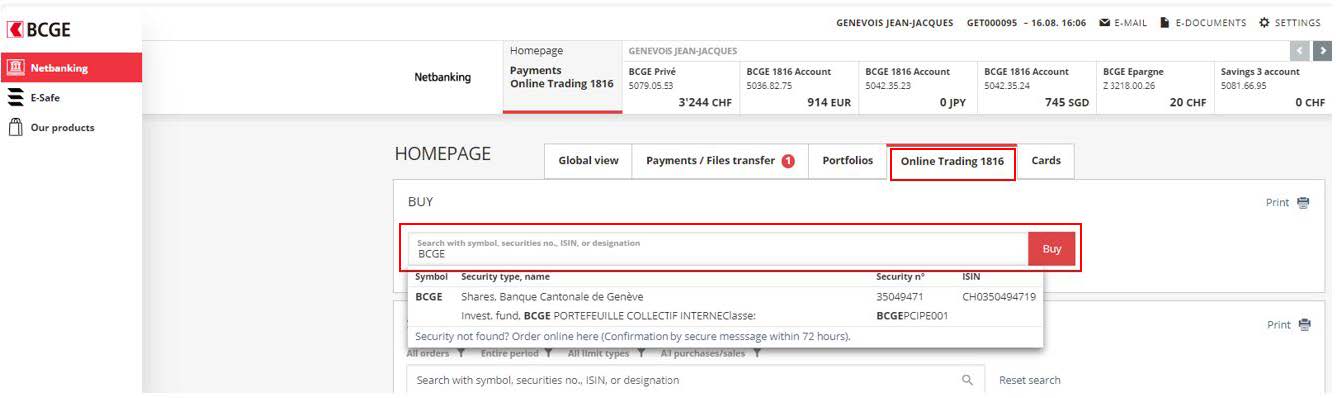Select BCGE Privé account 3'244 CHF
The image size is (1336, 398).
[x=680, y=87]
